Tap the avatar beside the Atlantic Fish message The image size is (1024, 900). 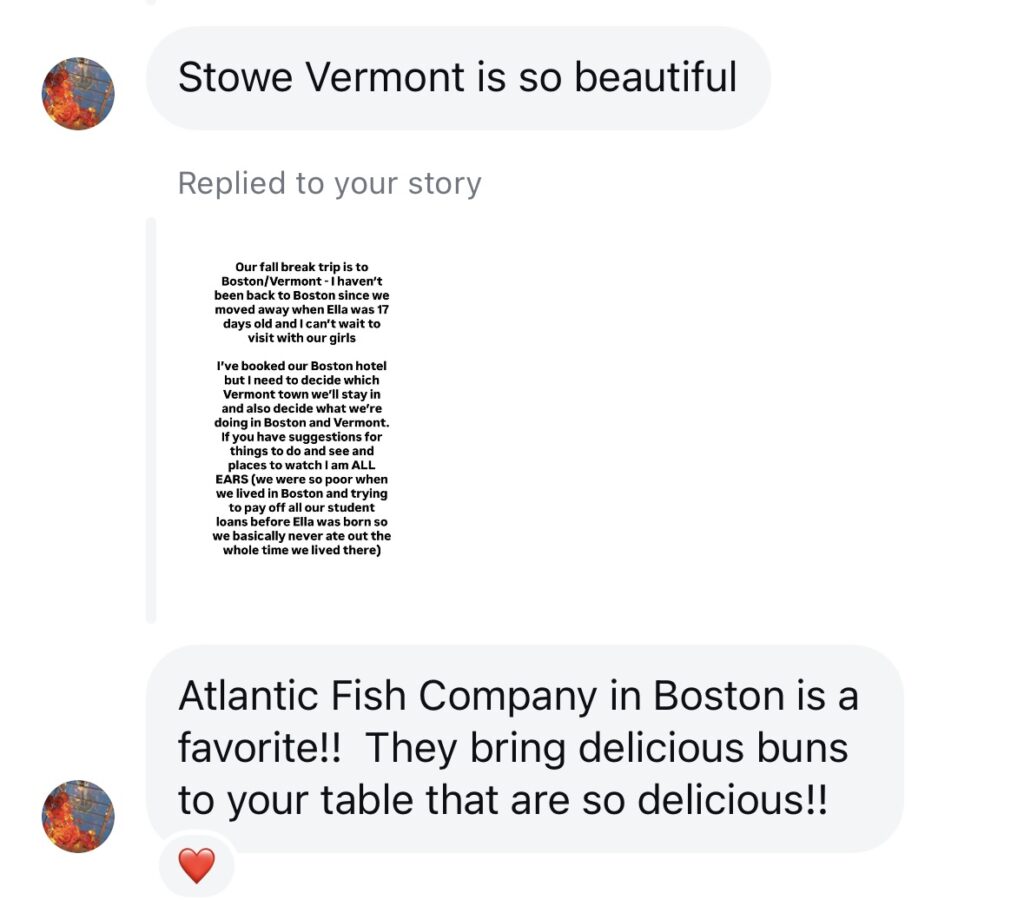point(78,816)
